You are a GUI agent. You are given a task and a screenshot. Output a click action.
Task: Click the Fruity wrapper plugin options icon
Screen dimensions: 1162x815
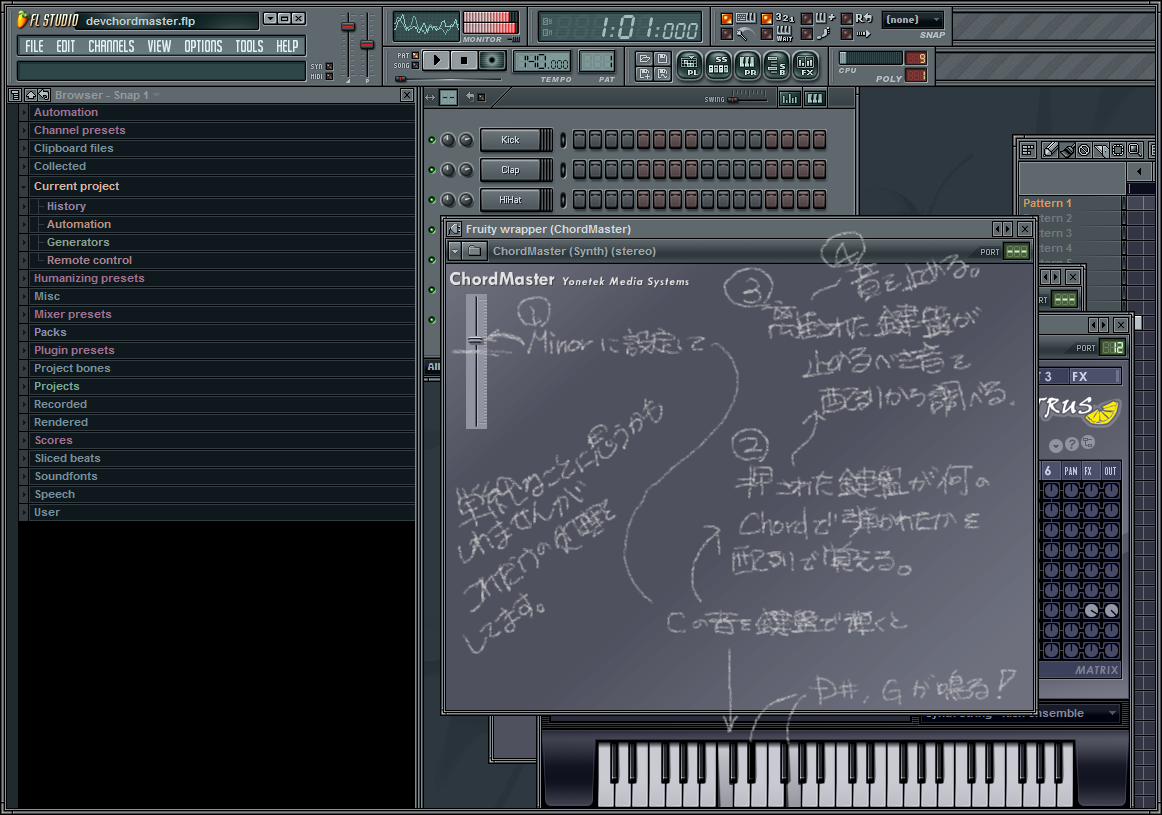[x=454, y=229]
